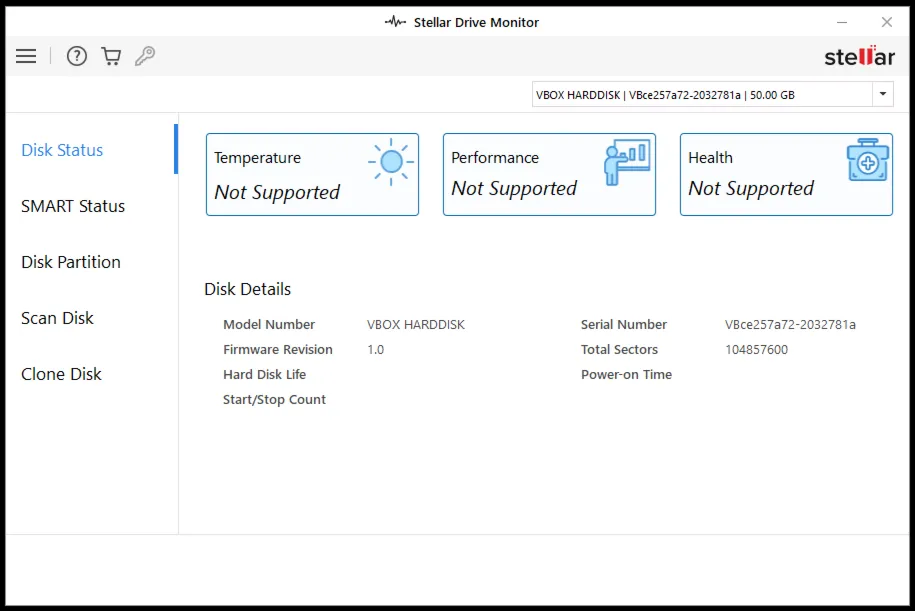Click the sectors value 104857600
The height and width of the screenshot is (611, 915).
[756, 350]
